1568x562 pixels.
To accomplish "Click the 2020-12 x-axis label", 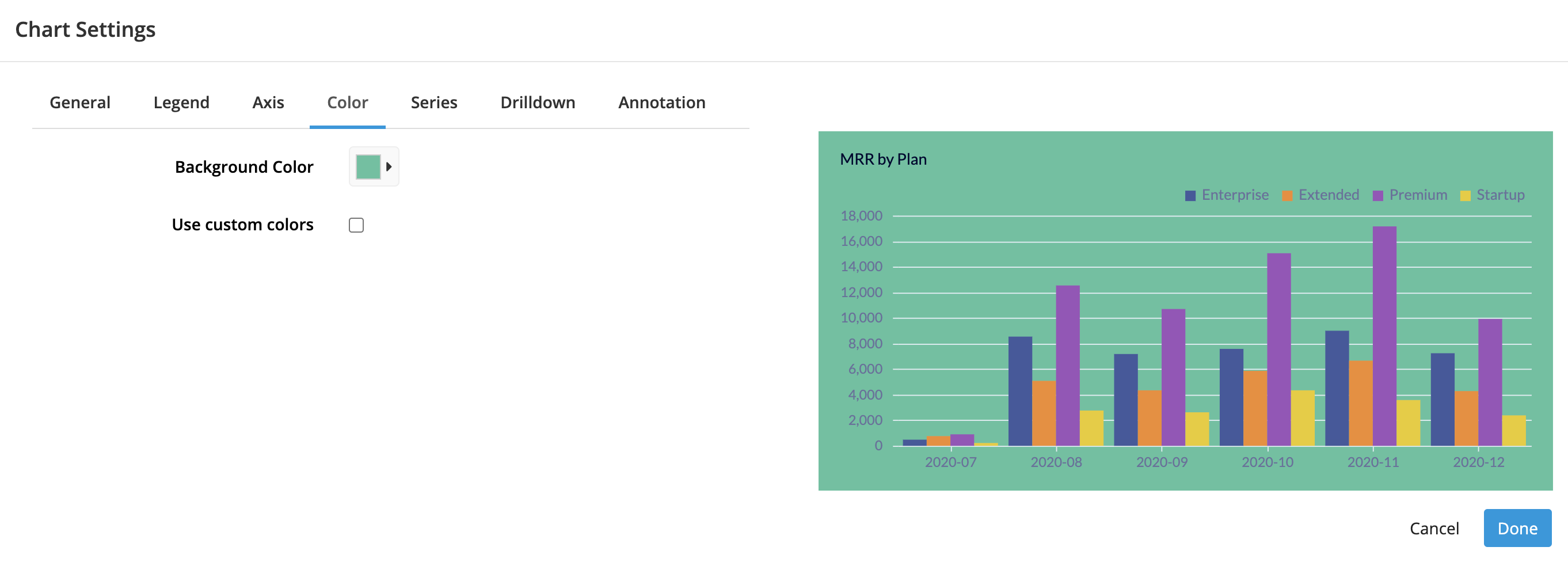I will click(1479, 462).
